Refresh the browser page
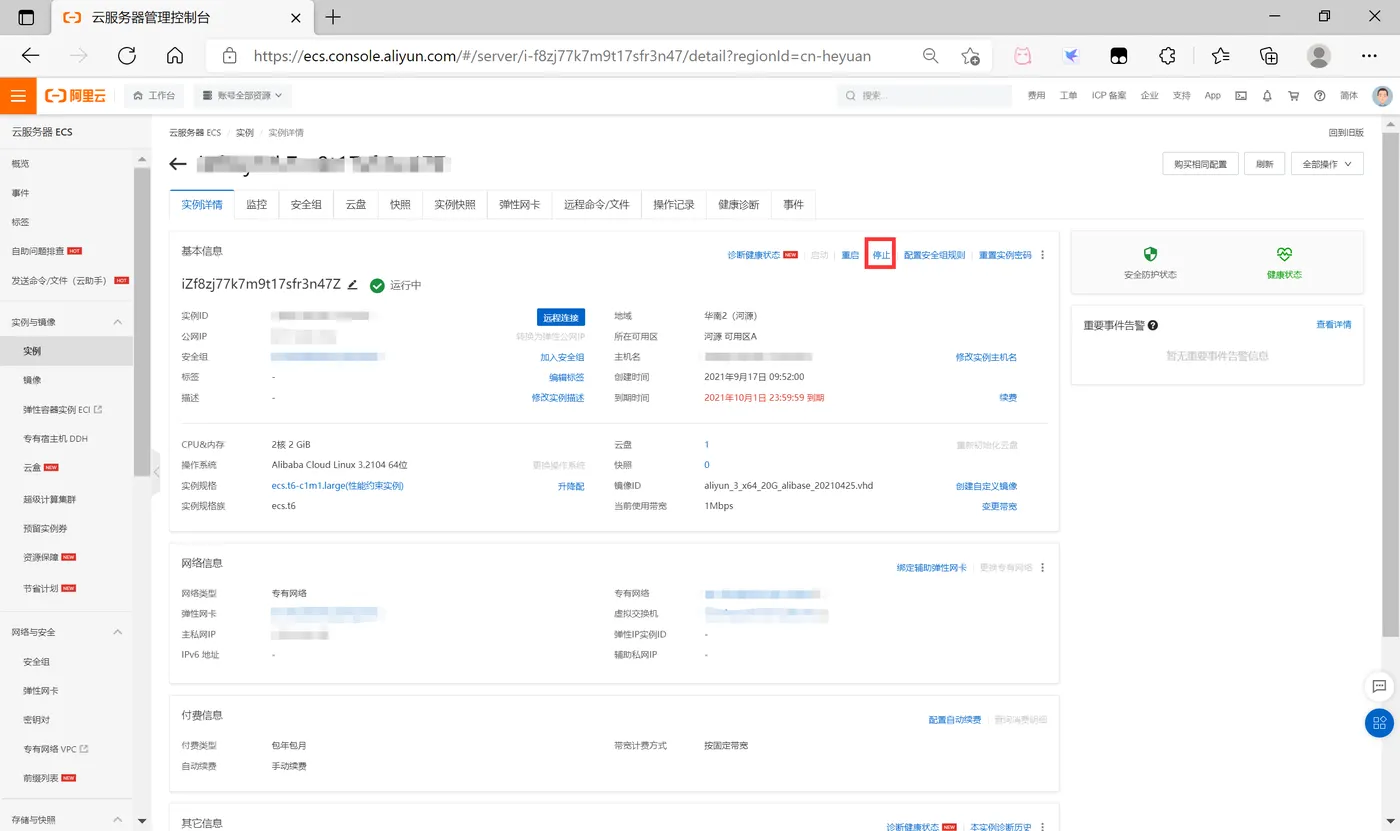Image resolution: width=1400 pixels, height=831 pixels. pyautogui.click(x=126, y=56)
